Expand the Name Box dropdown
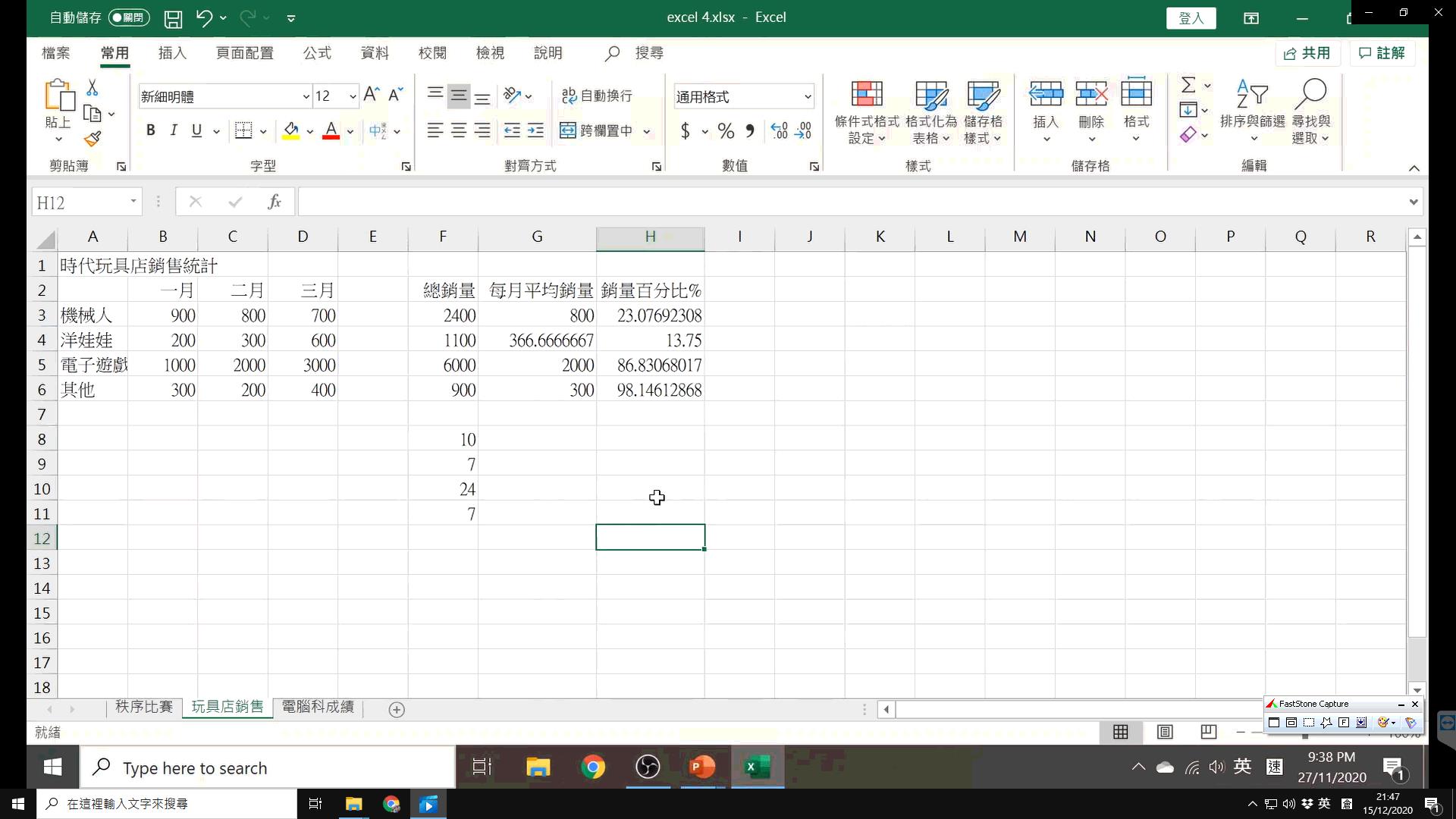This screenshot has width=1456, height=819. click(133, 202)
